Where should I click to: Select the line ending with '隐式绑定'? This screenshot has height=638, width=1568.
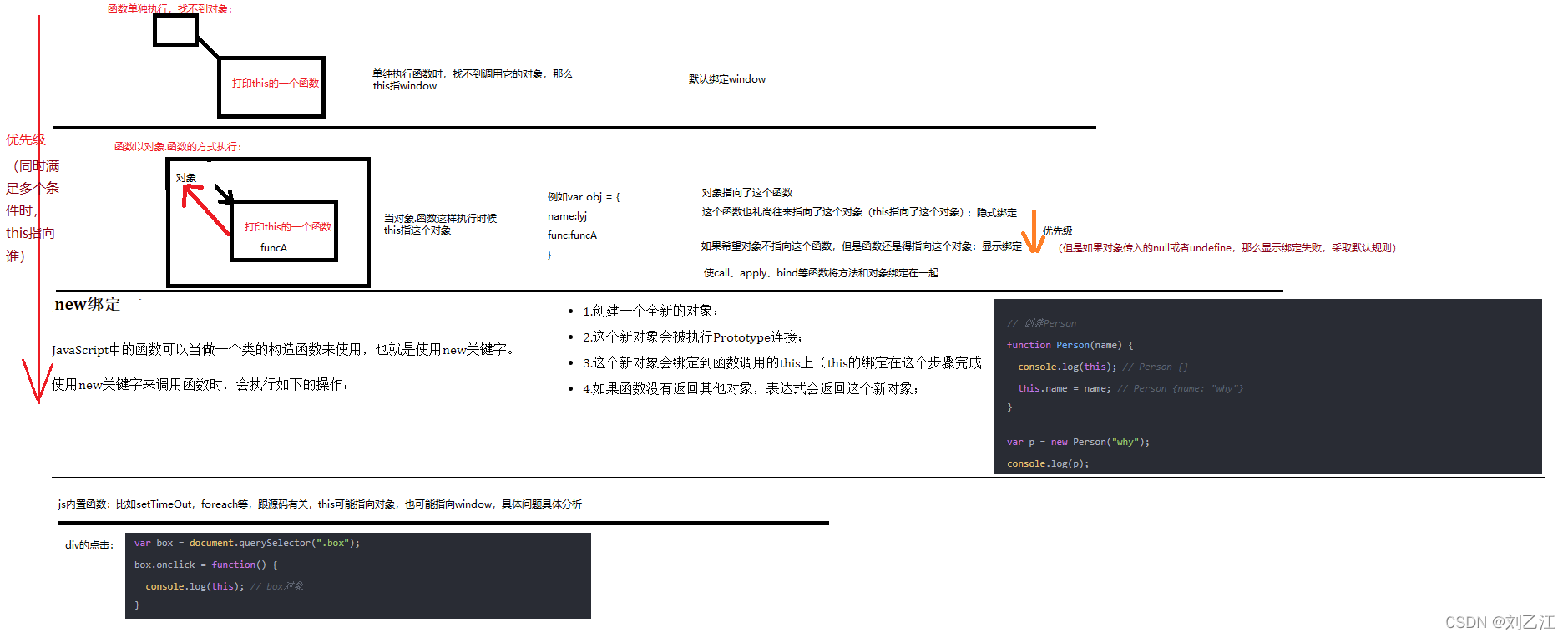(x=859, y=212)
